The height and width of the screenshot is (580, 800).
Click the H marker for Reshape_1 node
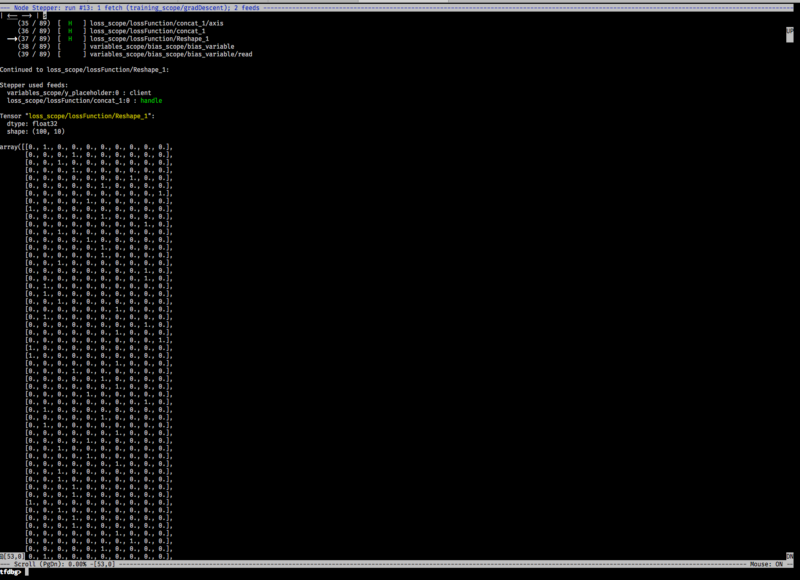click(70, 39)
